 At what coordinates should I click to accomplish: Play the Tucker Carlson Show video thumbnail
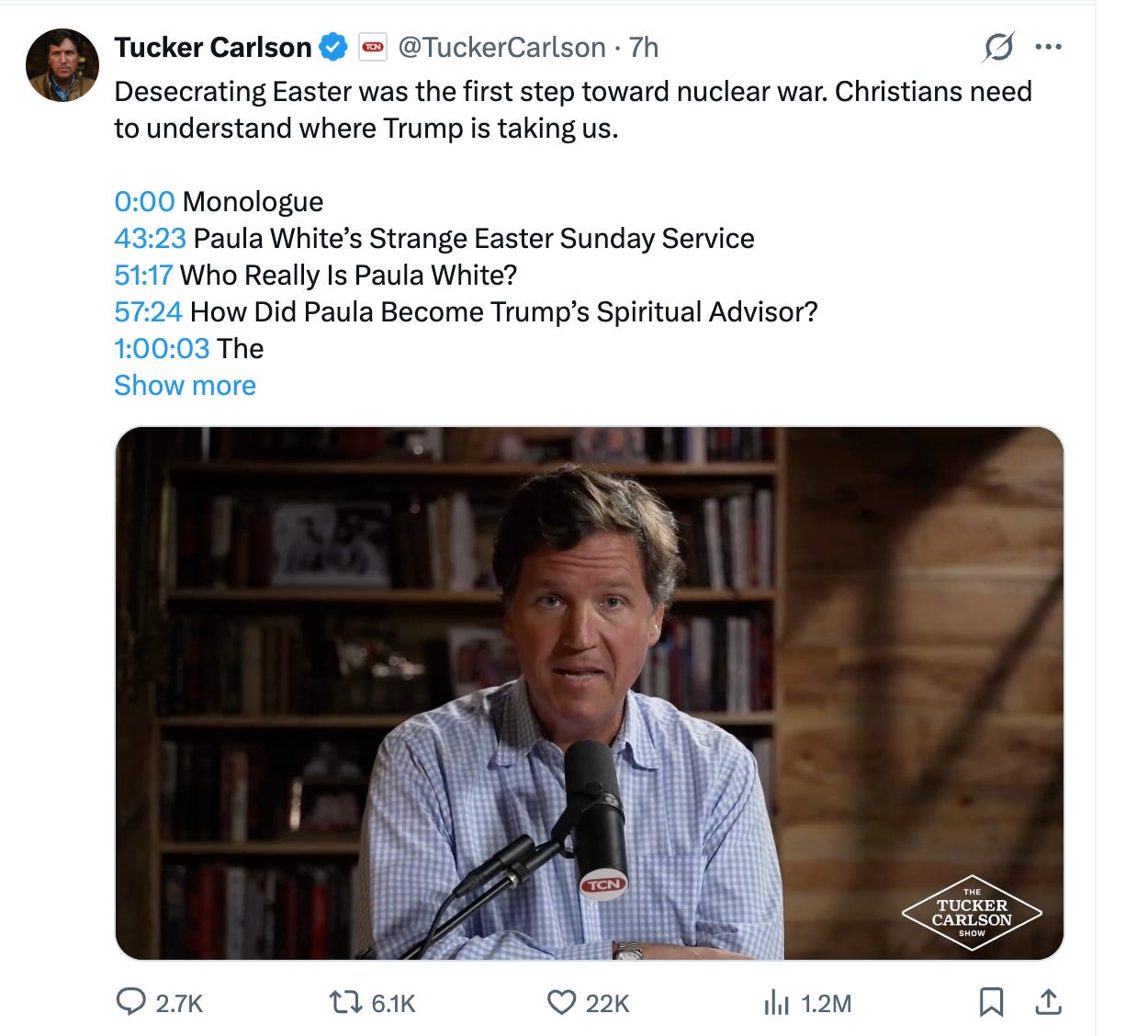pos(589,693)
